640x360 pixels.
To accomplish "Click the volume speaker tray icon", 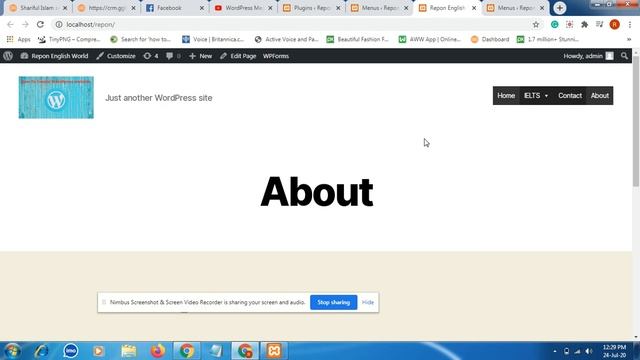I will (x=589, y=351).
